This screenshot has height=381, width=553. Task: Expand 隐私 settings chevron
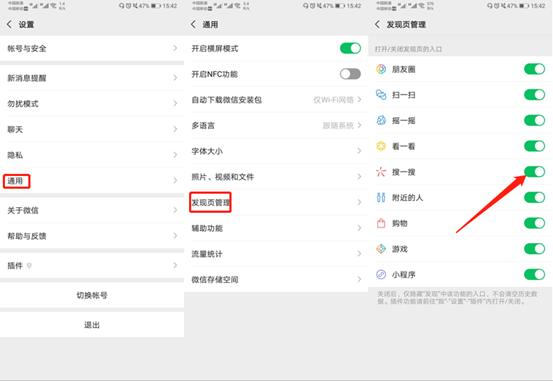coord(175,155)
